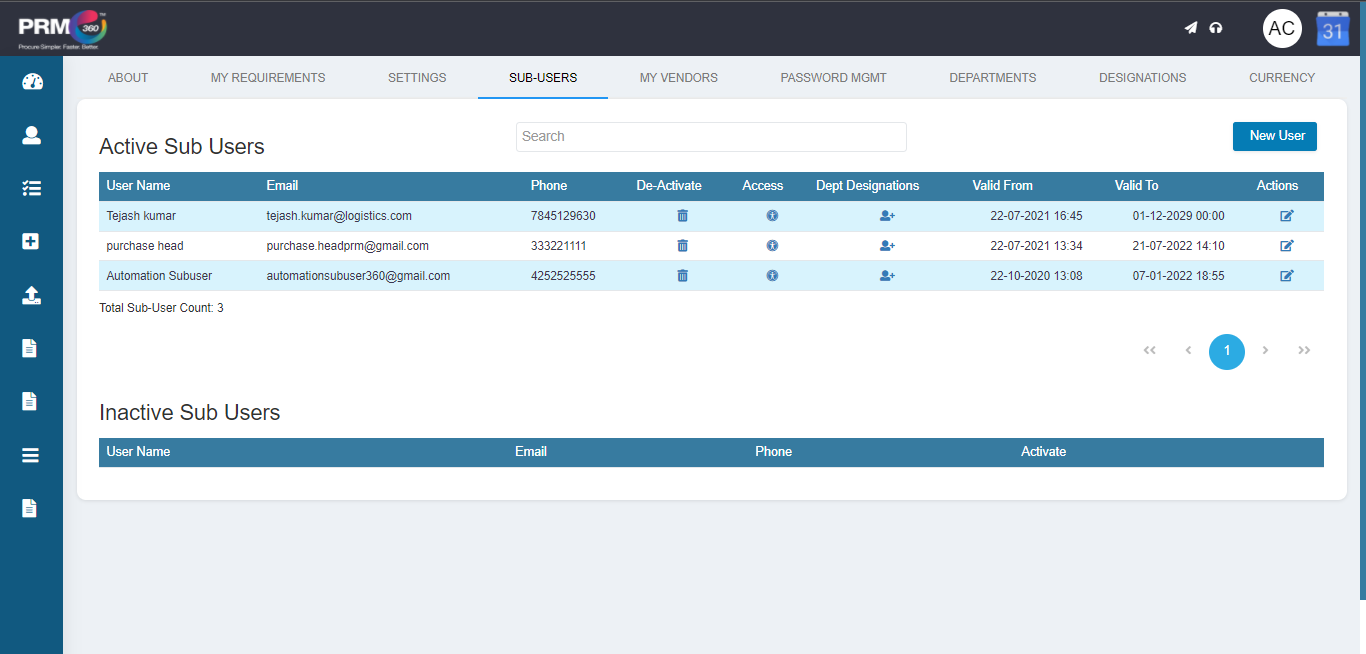1366x654 pixels.
Task: Open the calendar icon in the top bar
Action: point(1332,28)
